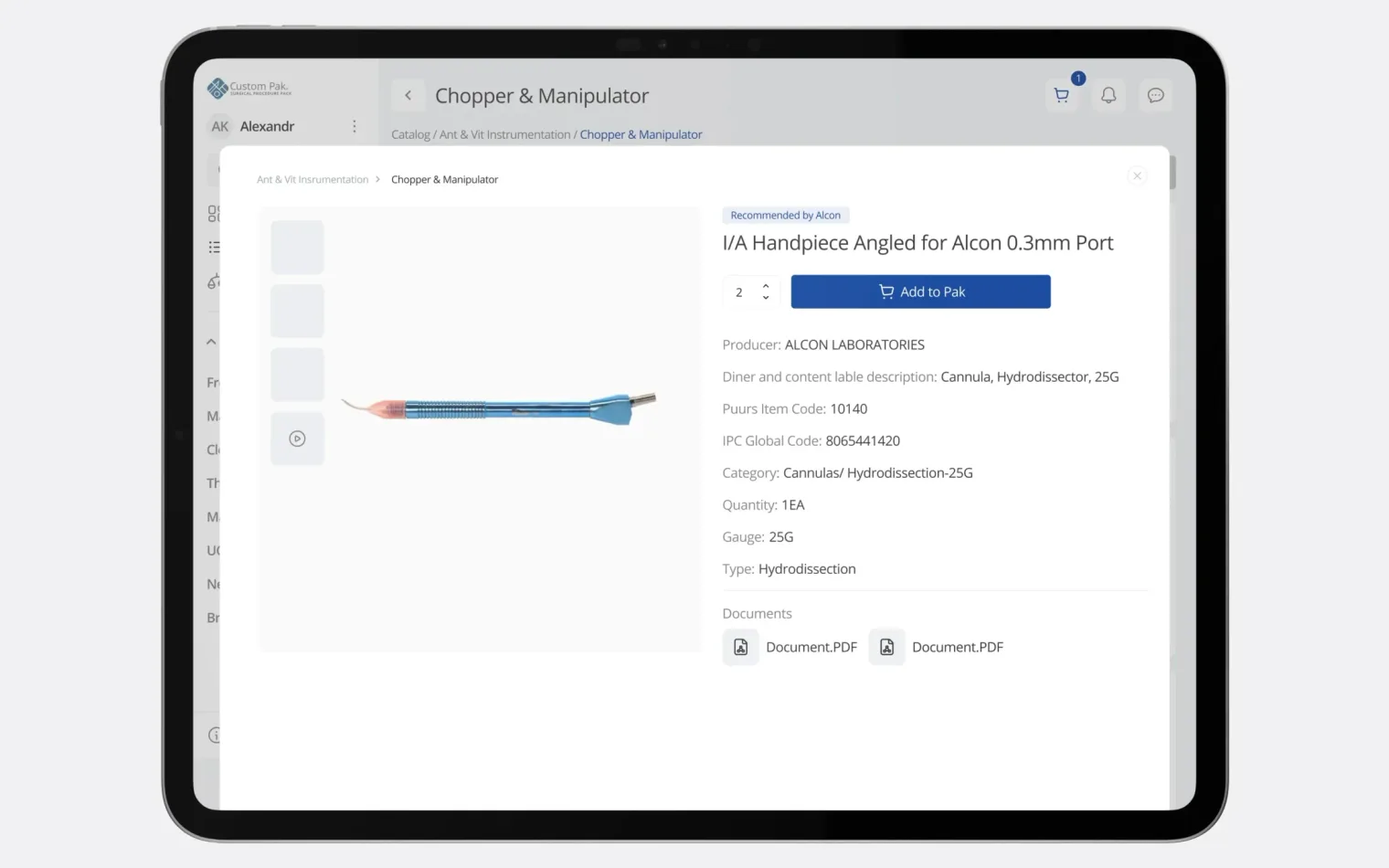
Task: Click the 1EA quantity value
Action: point(793,504)
